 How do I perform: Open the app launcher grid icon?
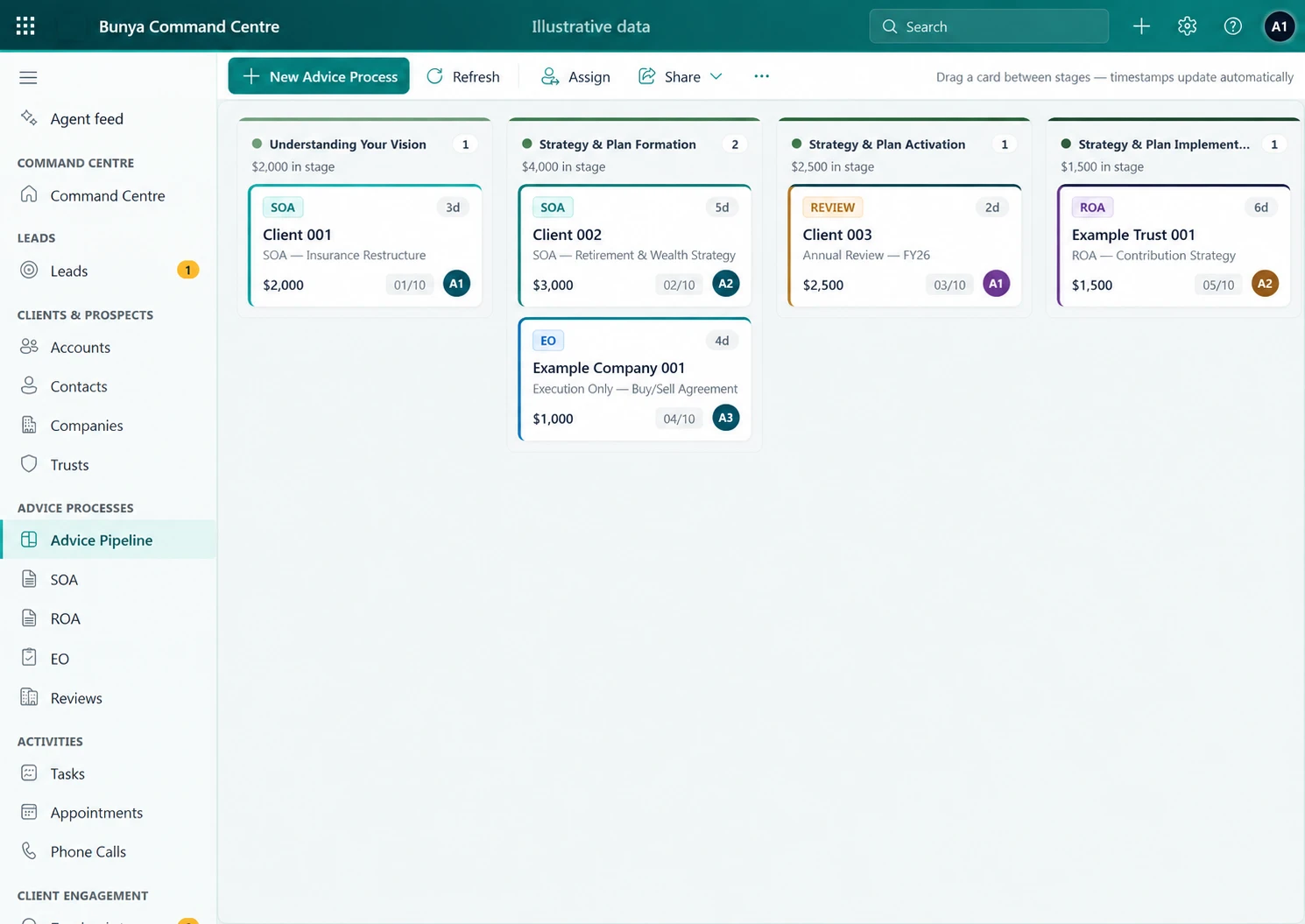[x=25, y=26]
